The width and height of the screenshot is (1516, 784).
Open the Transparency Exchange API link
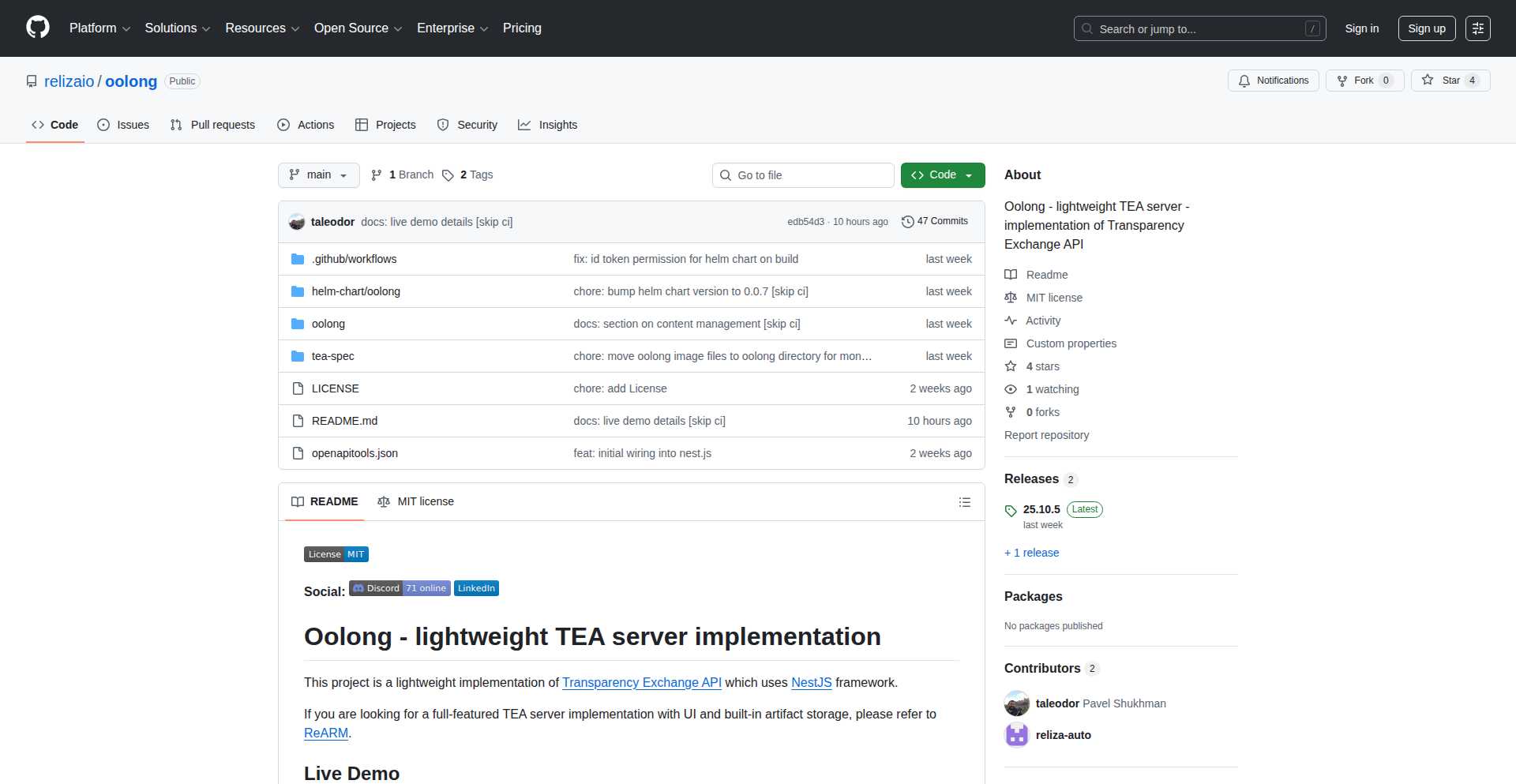[641, 682]
